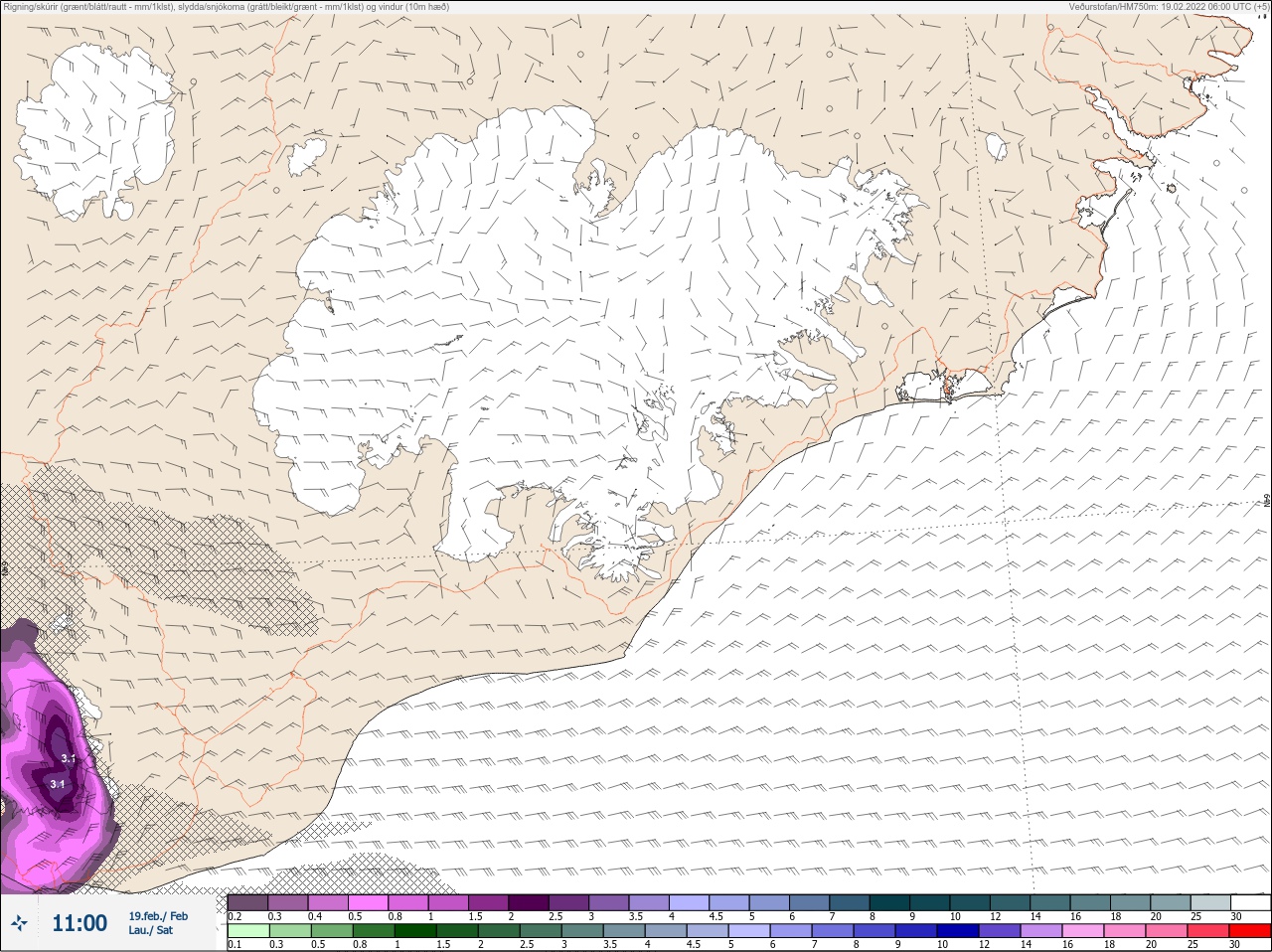This screenshot has height=952, width=1272.
Task: Select the top-row legend swatch labeled 0.2
Action: coord(247,902)
